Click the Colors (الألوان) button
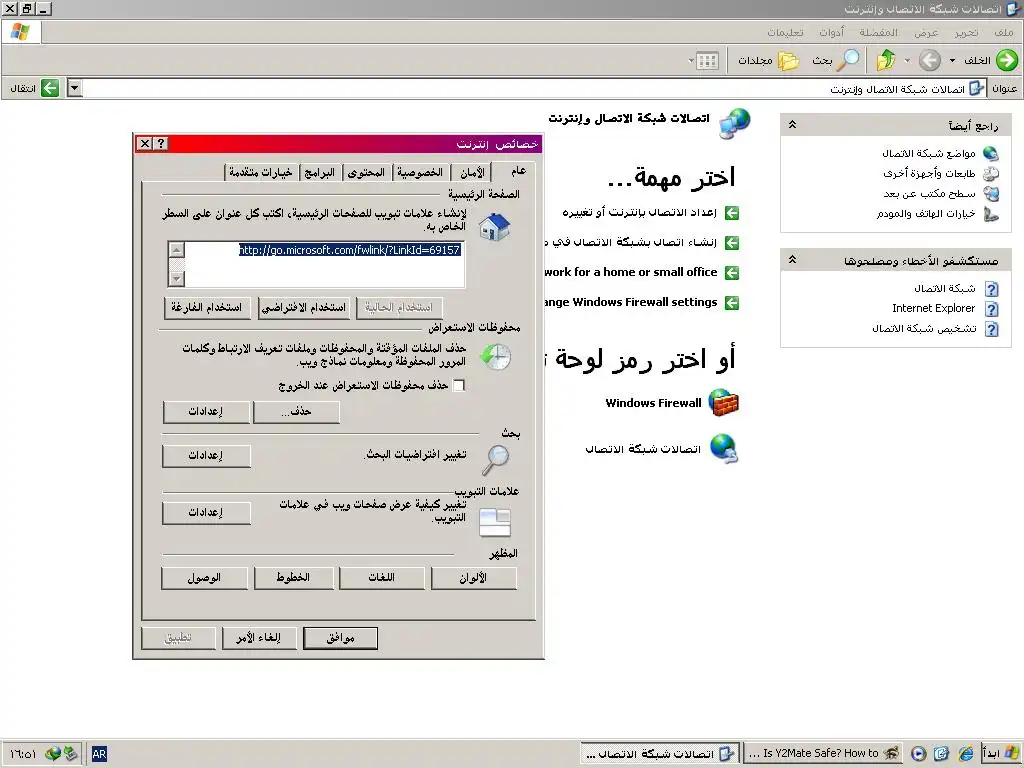Image resolution: width=1024 pixels, height=768 pixels. [x=473, y=578]
